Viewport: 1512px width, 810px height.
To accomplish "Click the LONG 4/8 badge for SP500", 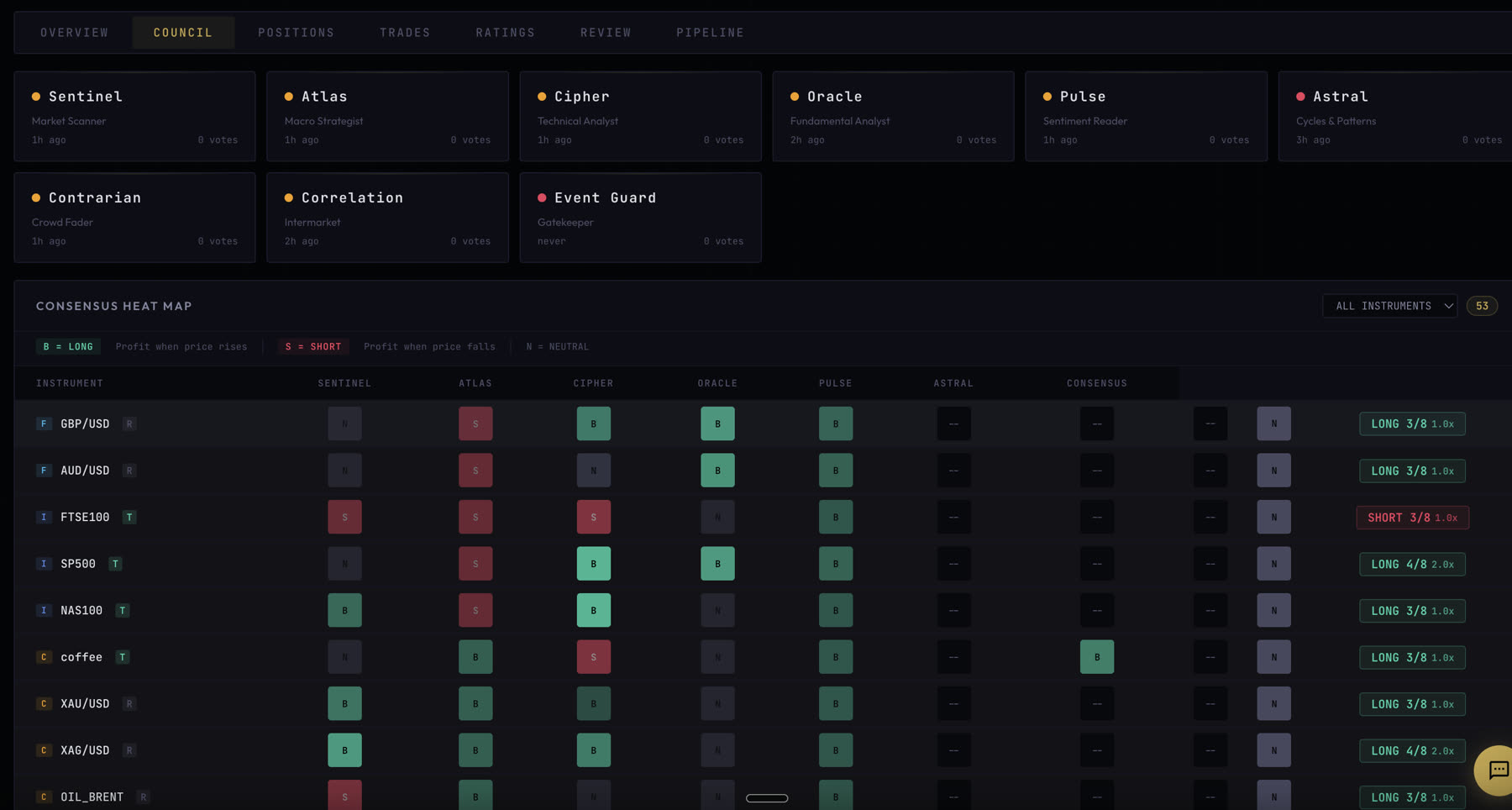I will pyautogui.click(x=1412, y=564).
